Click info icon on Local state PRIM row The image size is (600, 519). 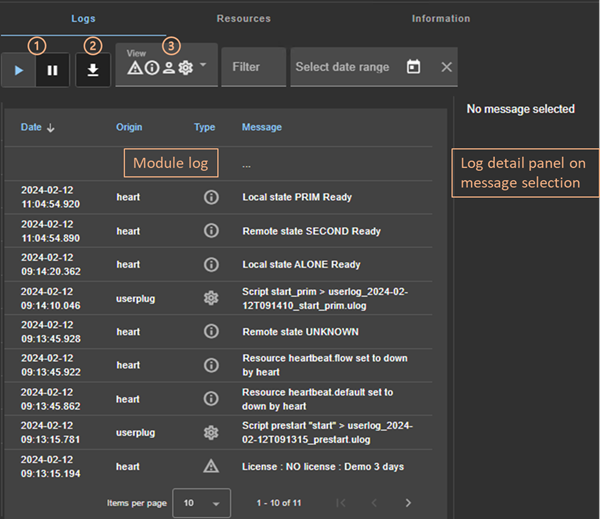coord(210,197)
